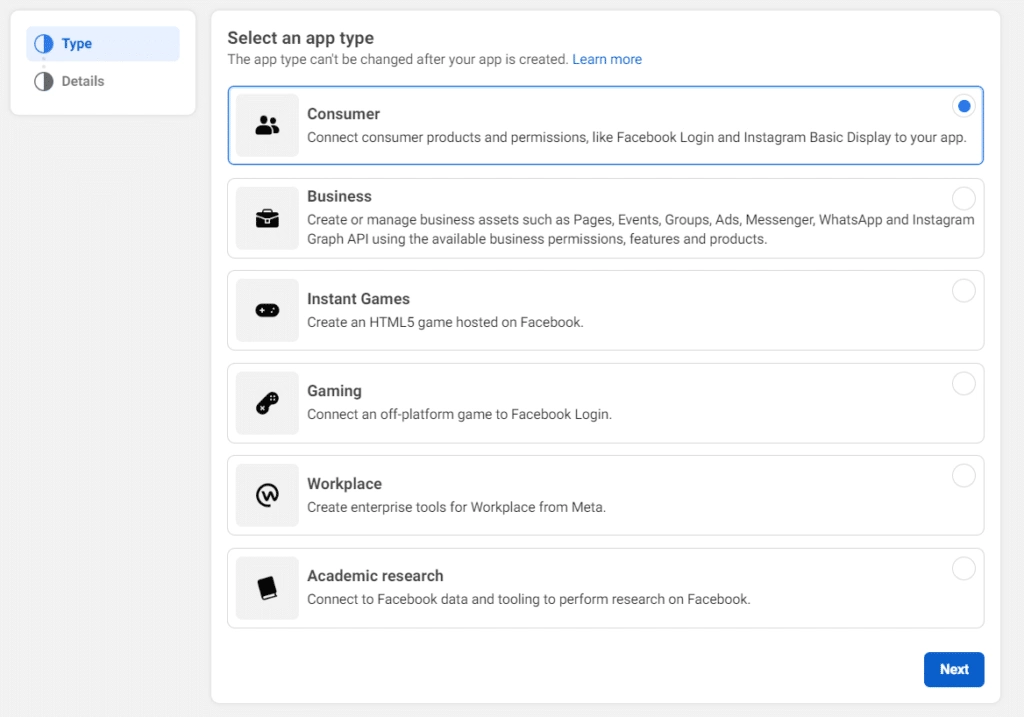Click the Academic research book icon
This screenshot has height=717, width=1024.
(x=267, y=588)
